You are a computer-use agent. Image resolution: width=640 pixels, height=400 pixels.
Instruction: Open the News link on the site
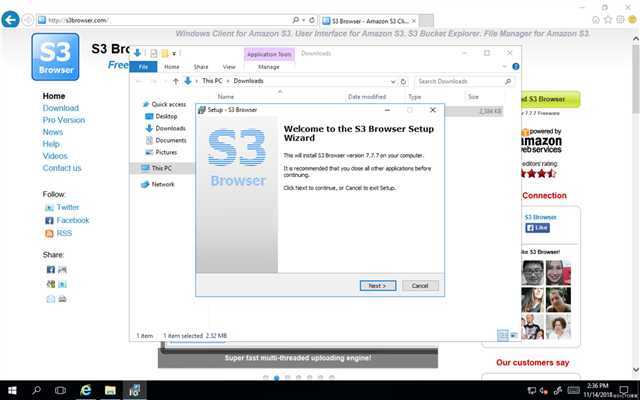click(53, 132)
